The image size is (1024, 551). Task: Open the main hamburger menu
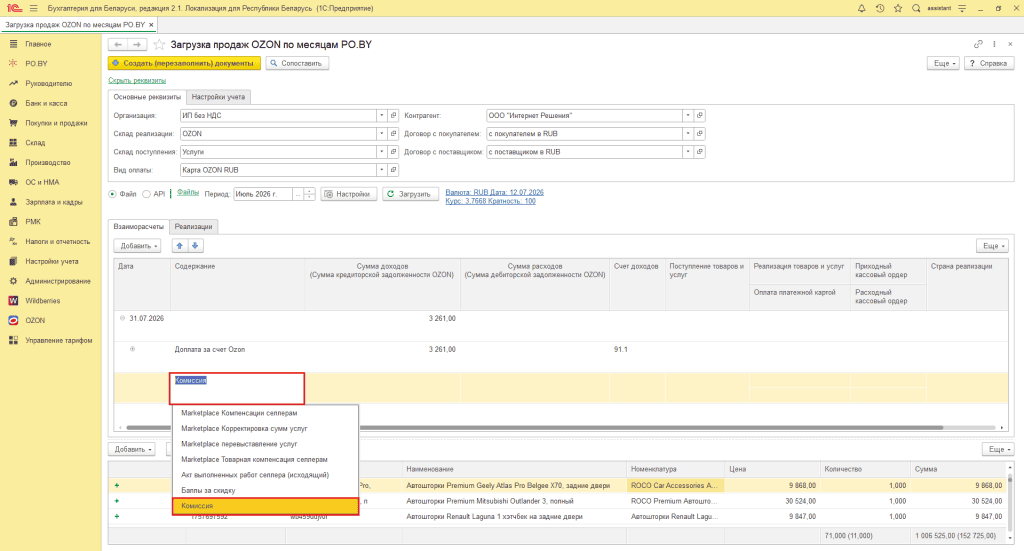tap(33, 8)
